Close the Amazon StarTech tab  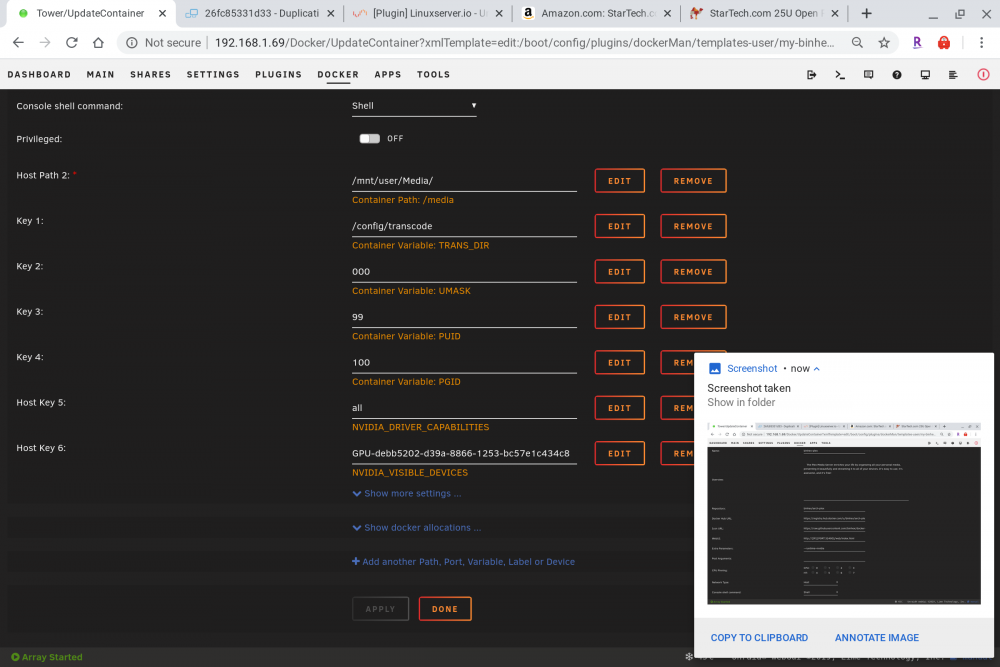(667, 13)
